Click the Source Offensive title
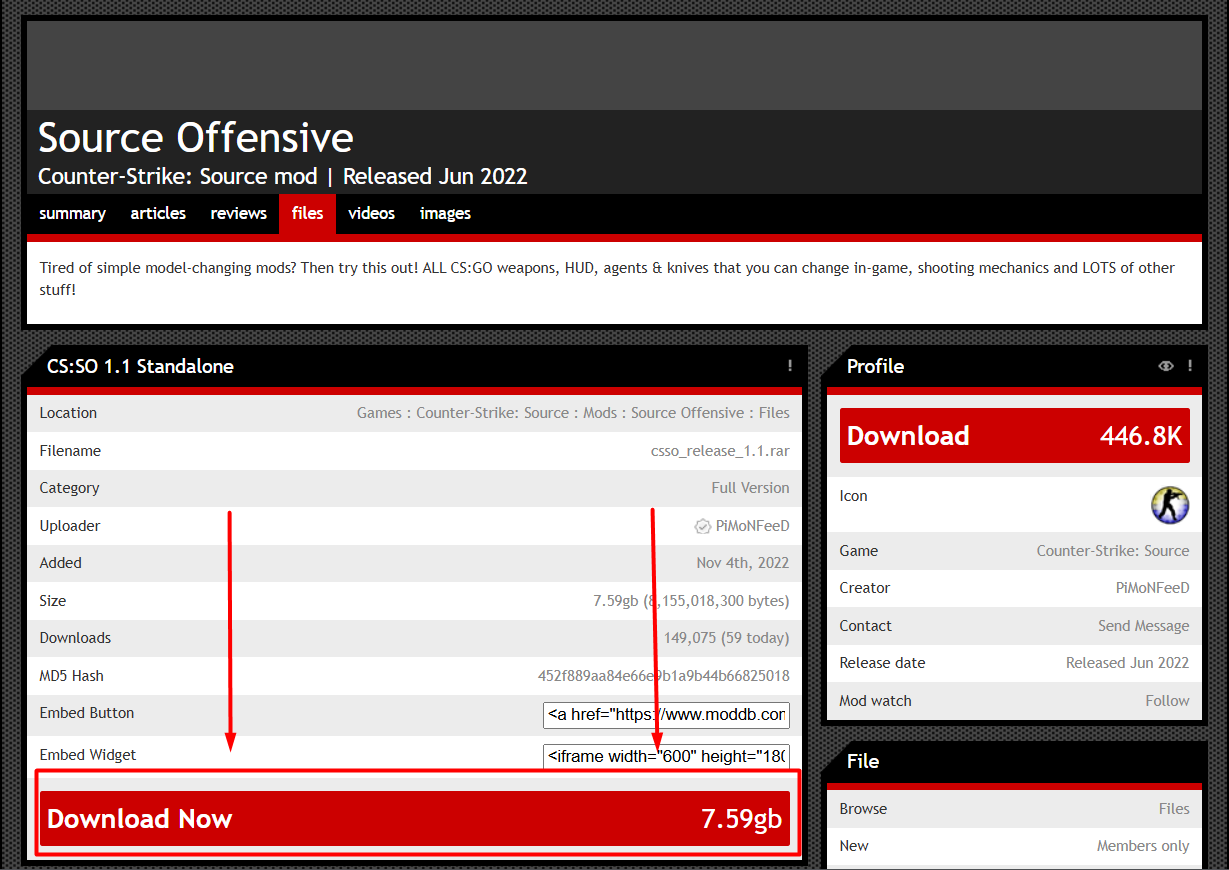The width and height of the screenshot is (1229, 870). click(196, 138)
